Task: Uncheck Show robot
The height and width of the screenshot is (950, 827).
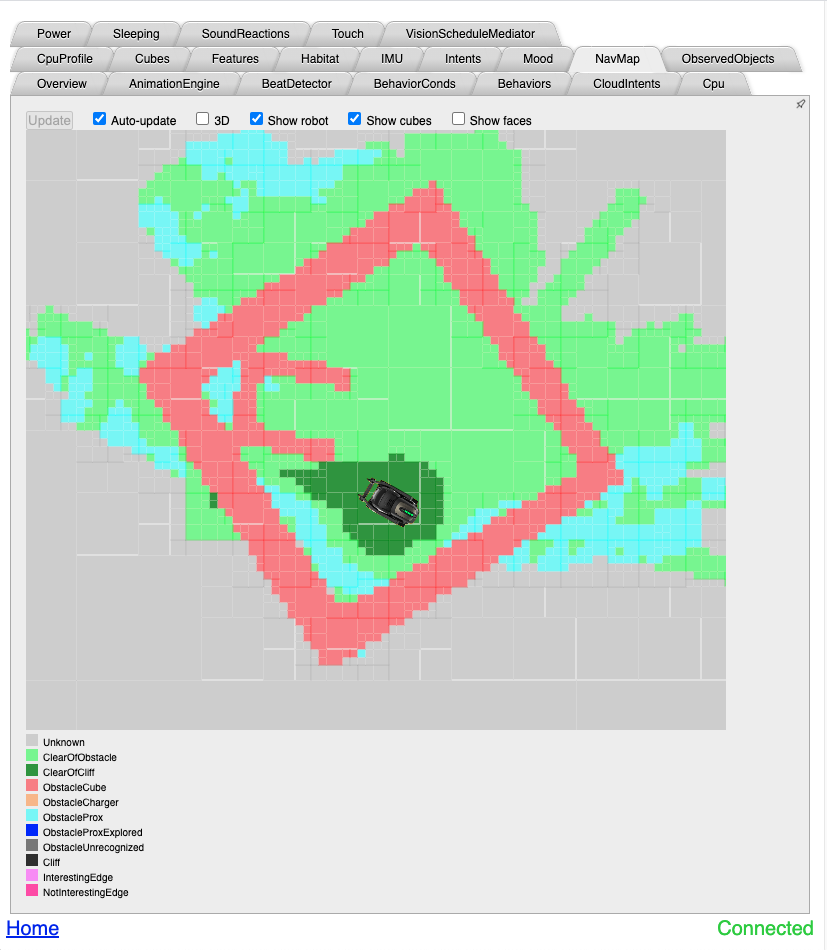Action: (x=256, y=119)
